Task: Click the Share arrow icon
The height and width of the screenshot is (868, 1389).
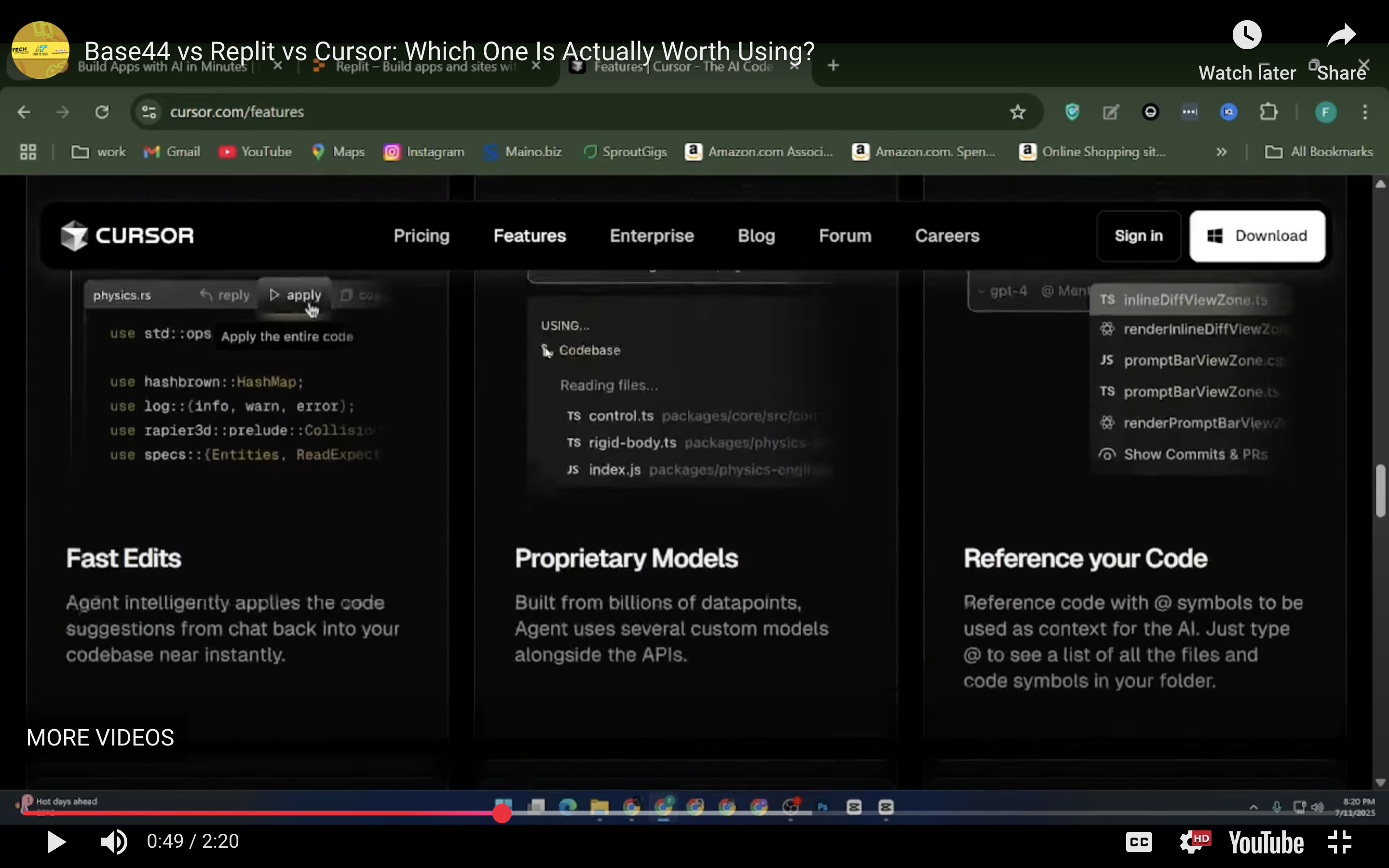Action: [1341, 36]
